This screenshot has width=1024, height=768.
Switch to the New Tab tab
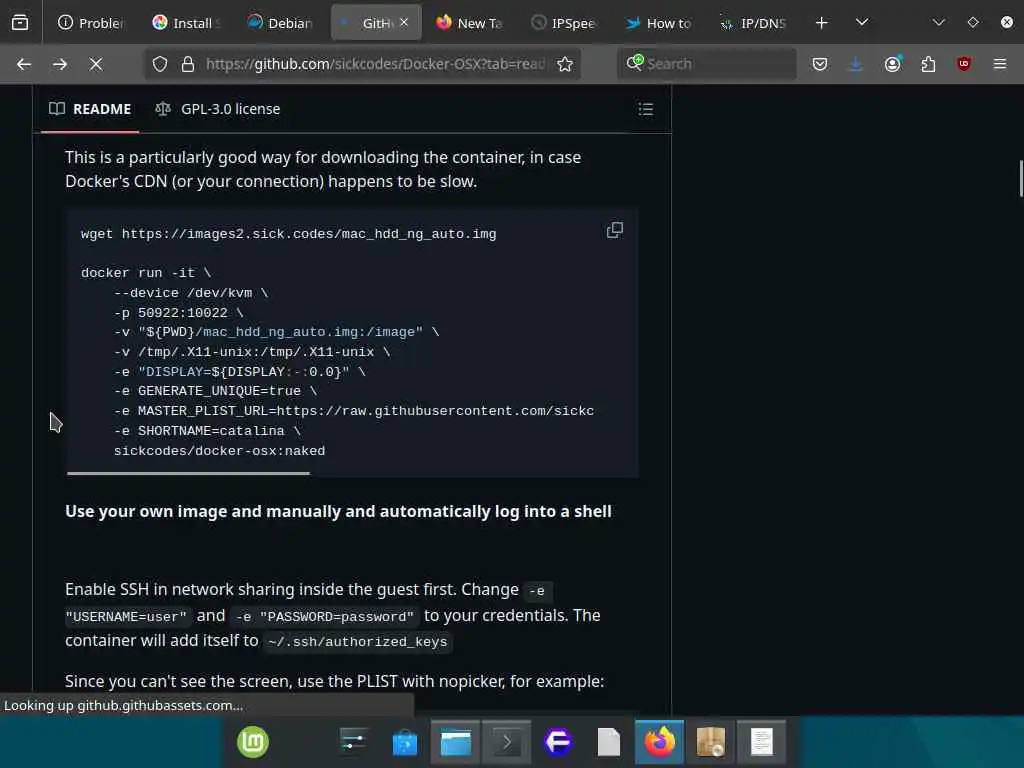pyautogui.click(x=470, y=23)
